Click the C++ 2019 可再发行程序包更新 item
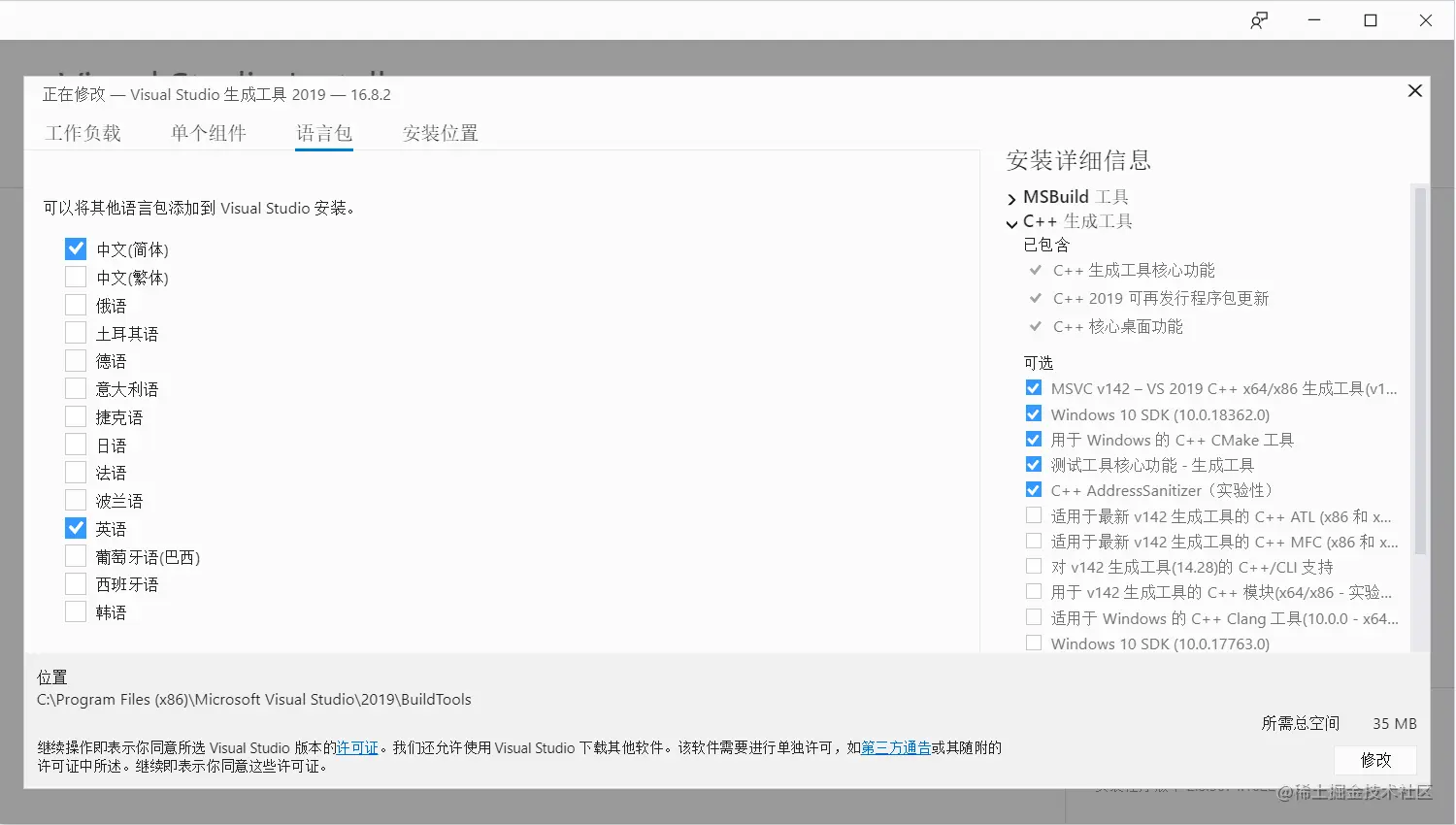The image size is (1456, 825). click(1161, 298)
